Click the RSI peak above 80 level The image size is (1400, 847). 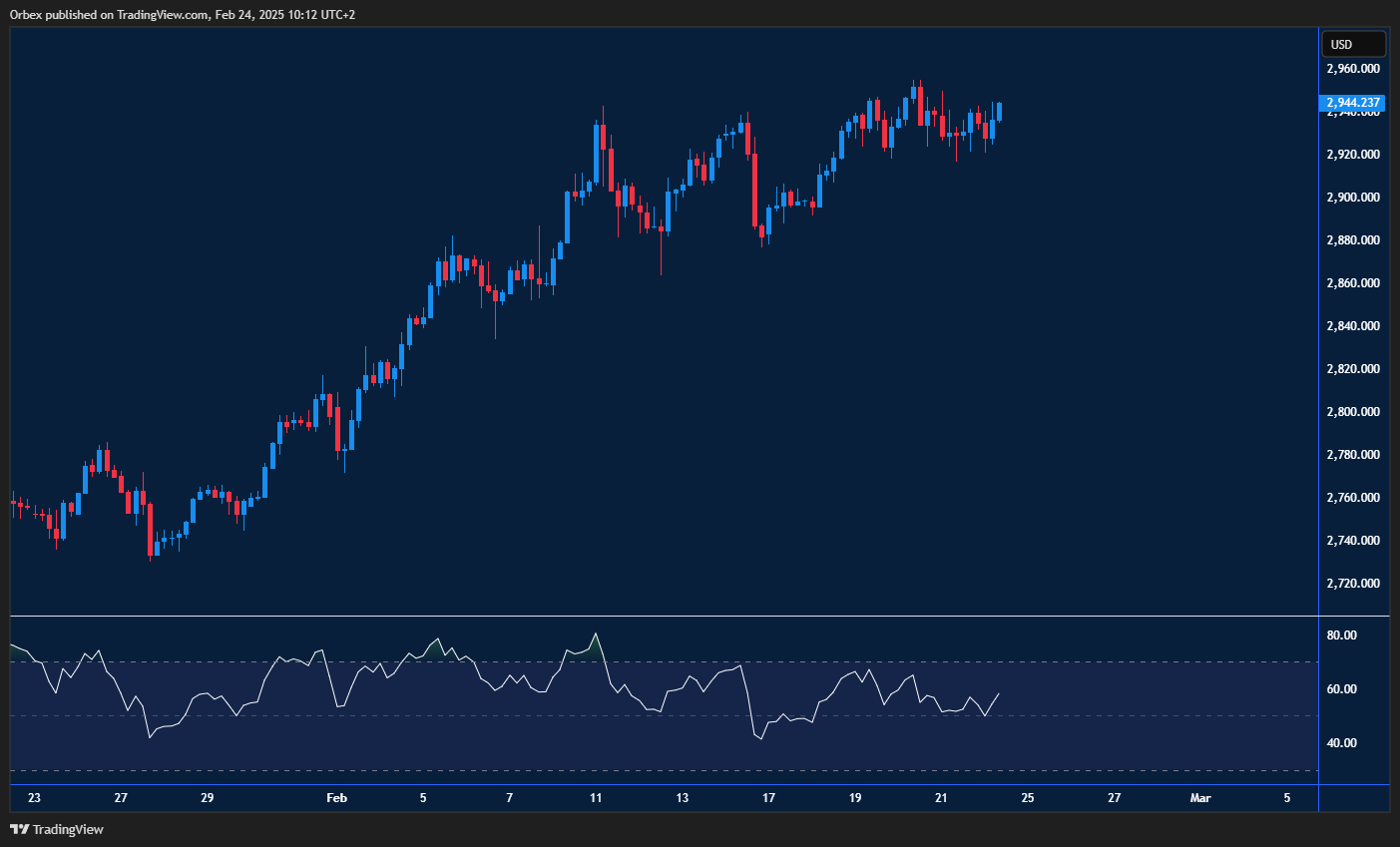(x=597, y=633)
